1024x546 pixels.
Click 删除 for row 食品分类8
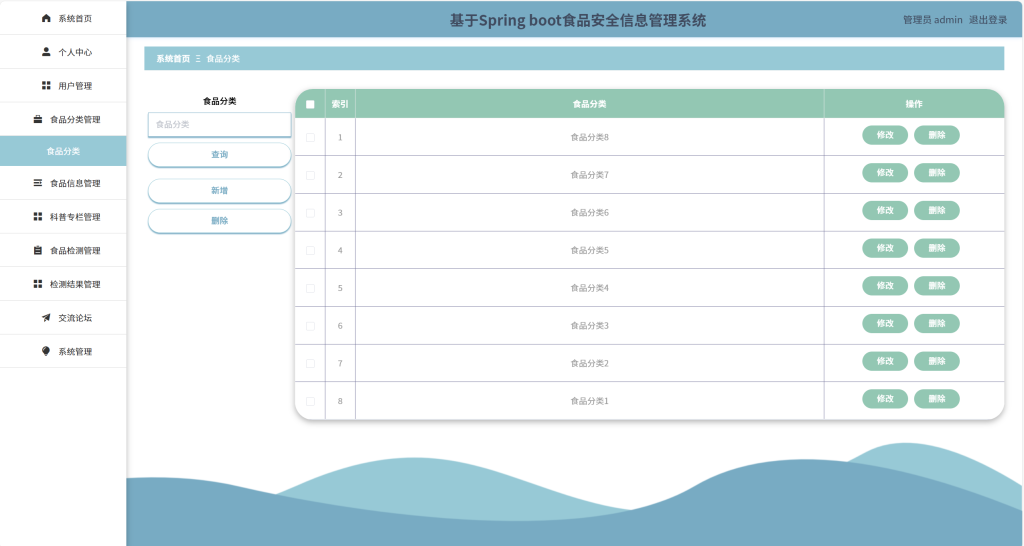pos(936,135)
